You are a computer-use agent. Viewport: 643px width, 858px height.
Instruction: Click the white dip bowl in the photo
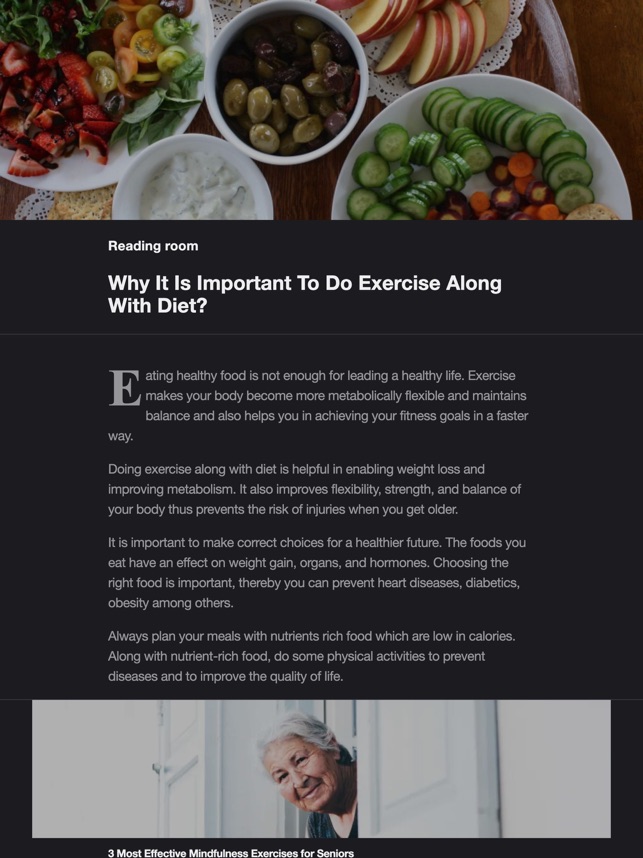tap(193, 179)
